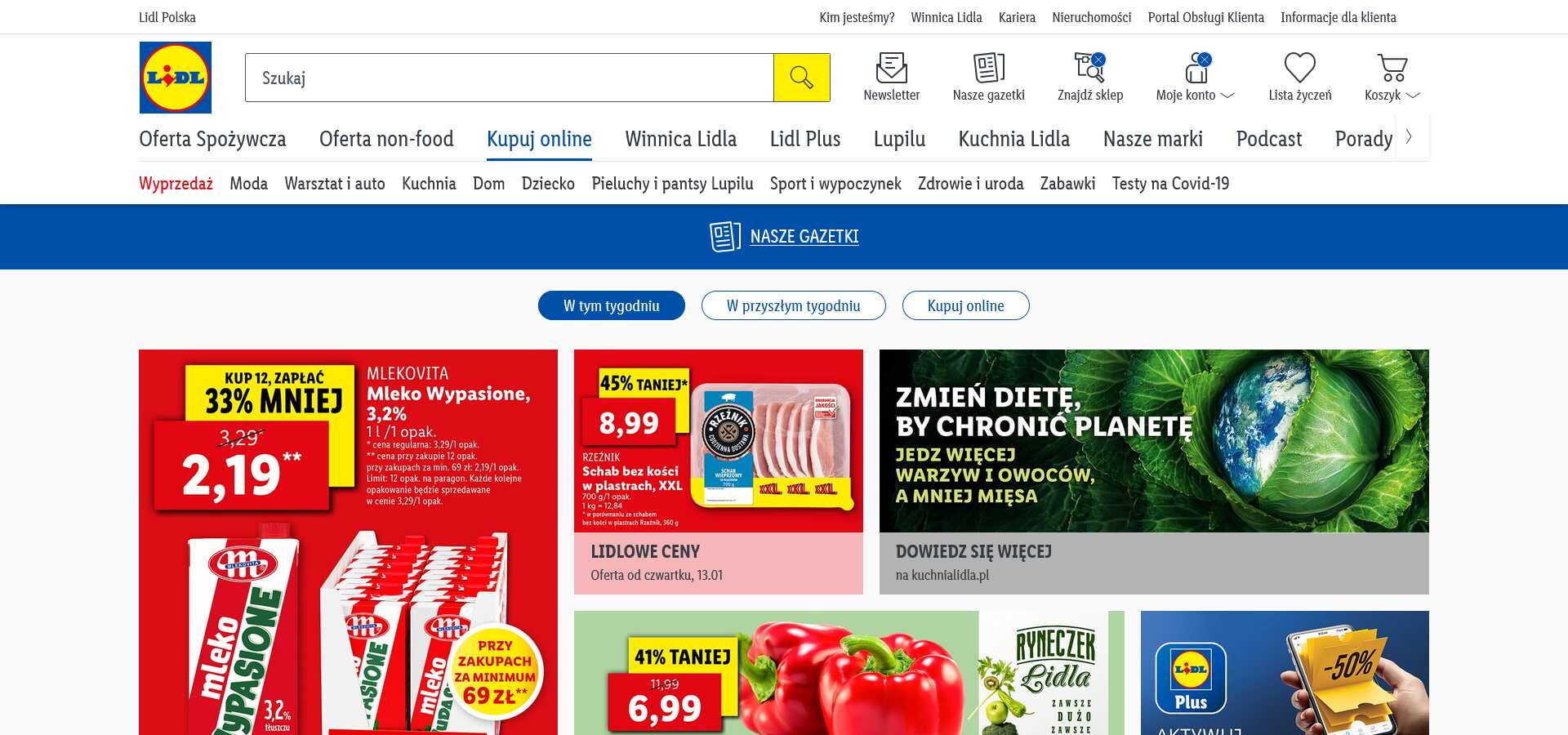Open the Lista życzeń heart icon
This screenshot has height=735, width=1568.
[1300, 68]
